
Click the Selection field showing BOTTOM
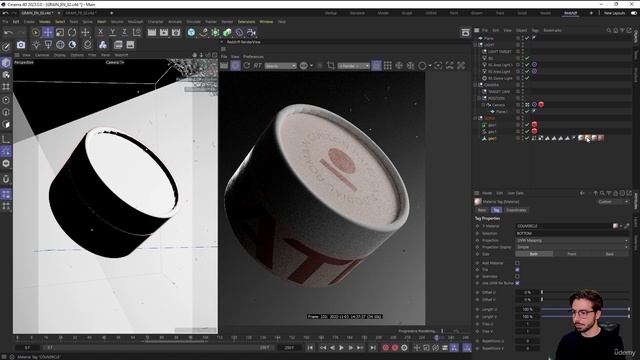(572, 233)
